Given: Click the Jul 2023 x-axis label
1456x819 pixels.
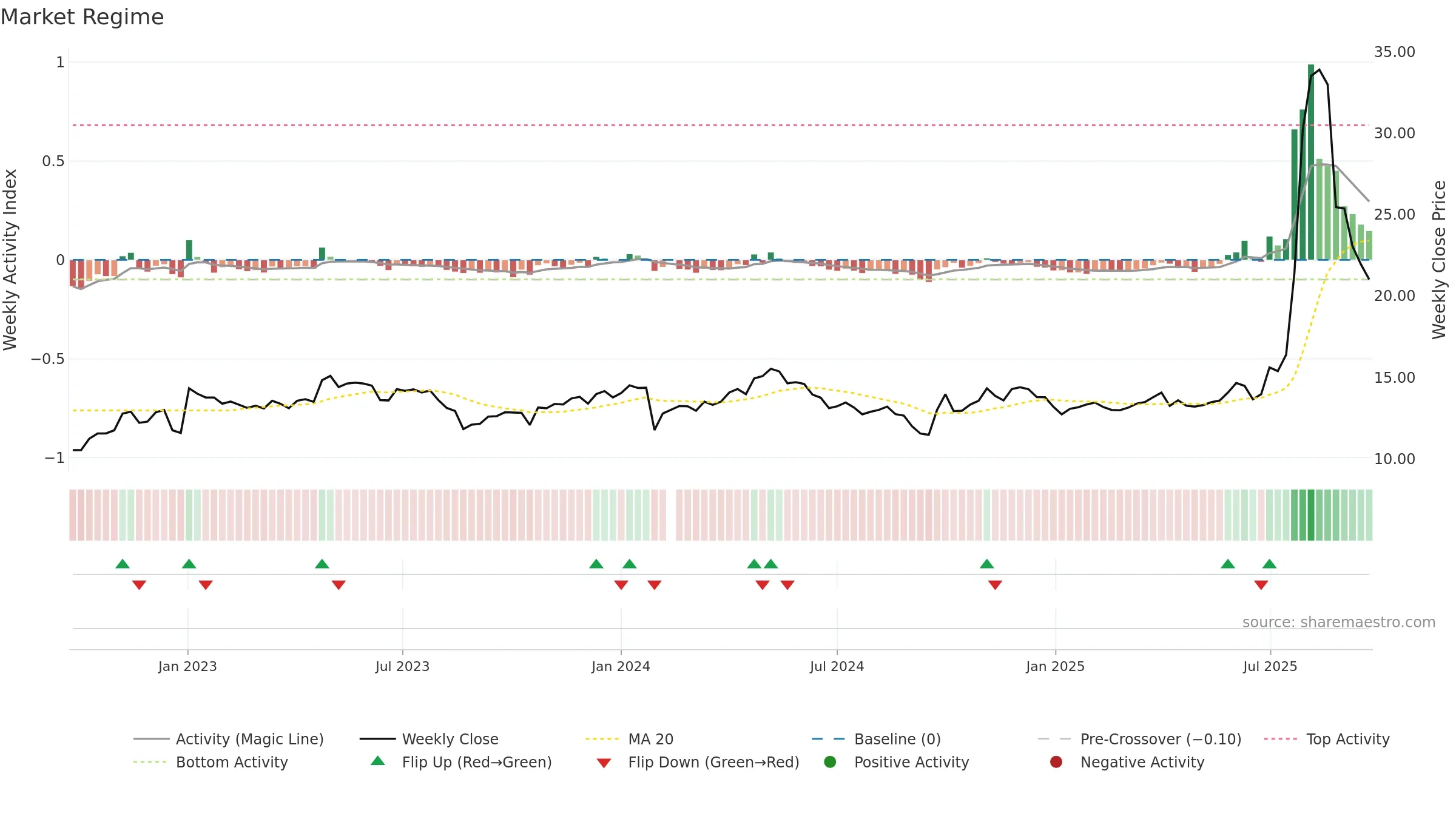Looking at the screenshot, I should tap(402, 666).
